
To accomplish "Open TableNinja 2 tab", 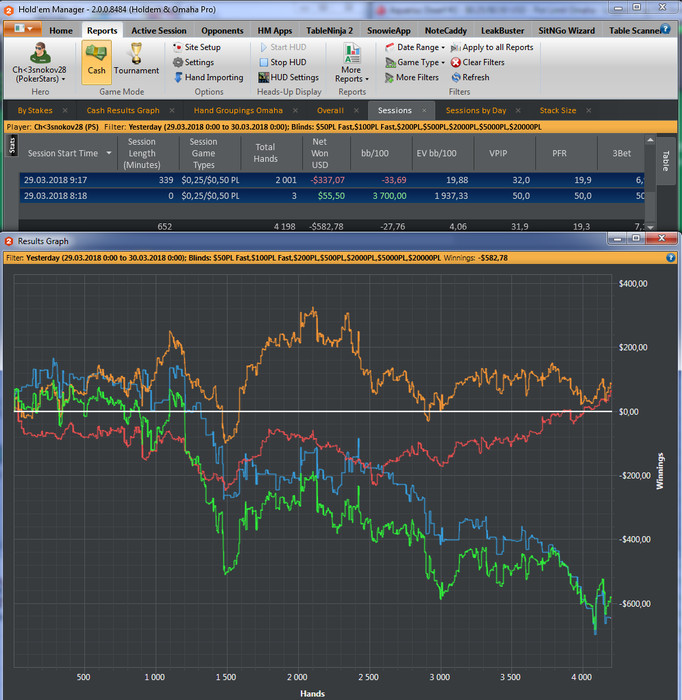I will point(329,31).
